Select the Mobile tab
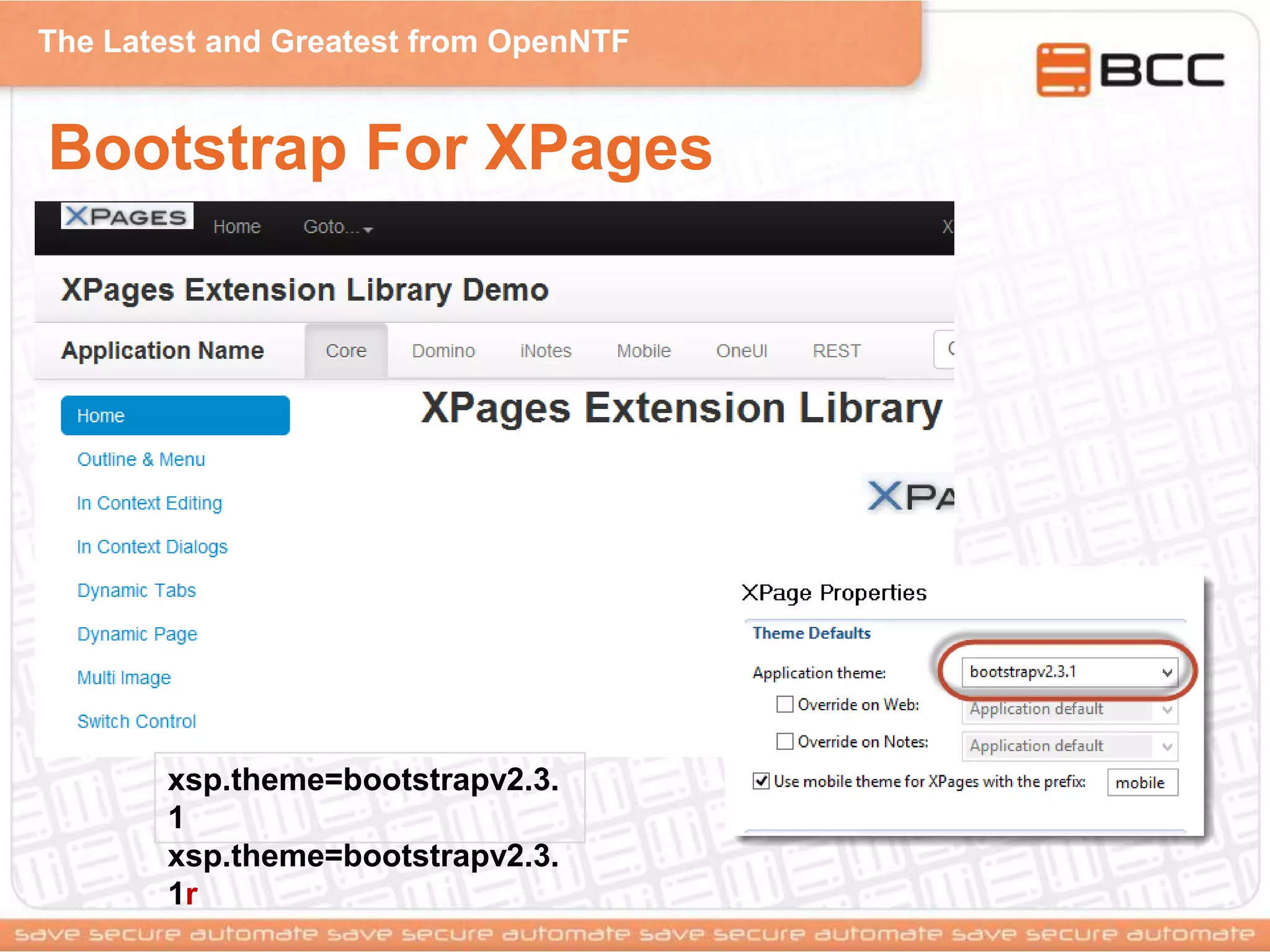The image size is (1270, 952). pyautogui.click(x=643, y=351)
